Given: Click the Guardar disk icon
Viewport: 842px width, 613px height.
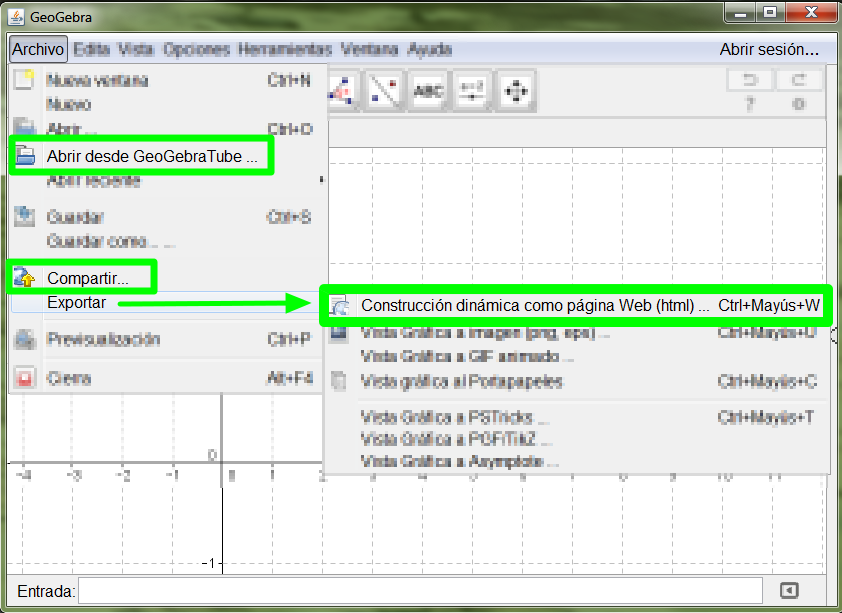Looking at the screenshot, I should point(24,216).
